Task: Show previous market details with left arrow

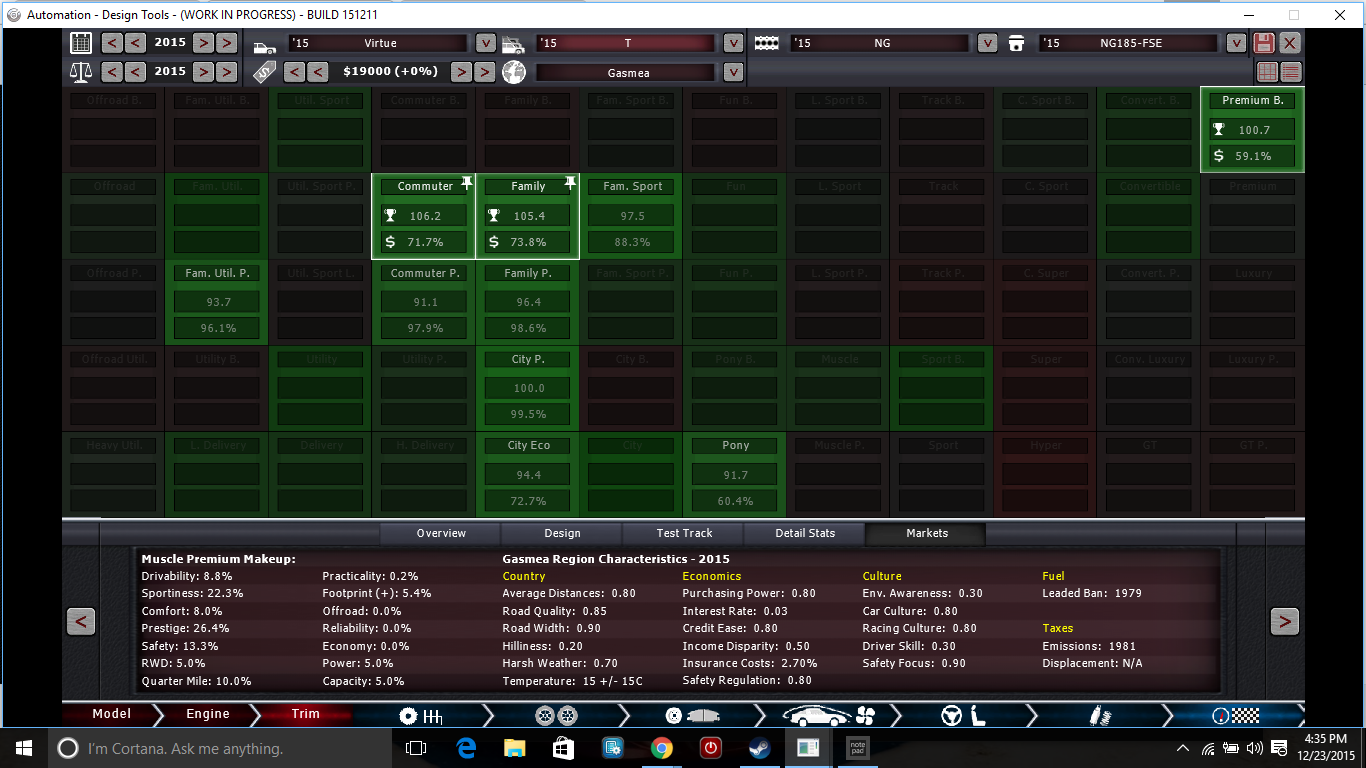Action: [81, 621]
